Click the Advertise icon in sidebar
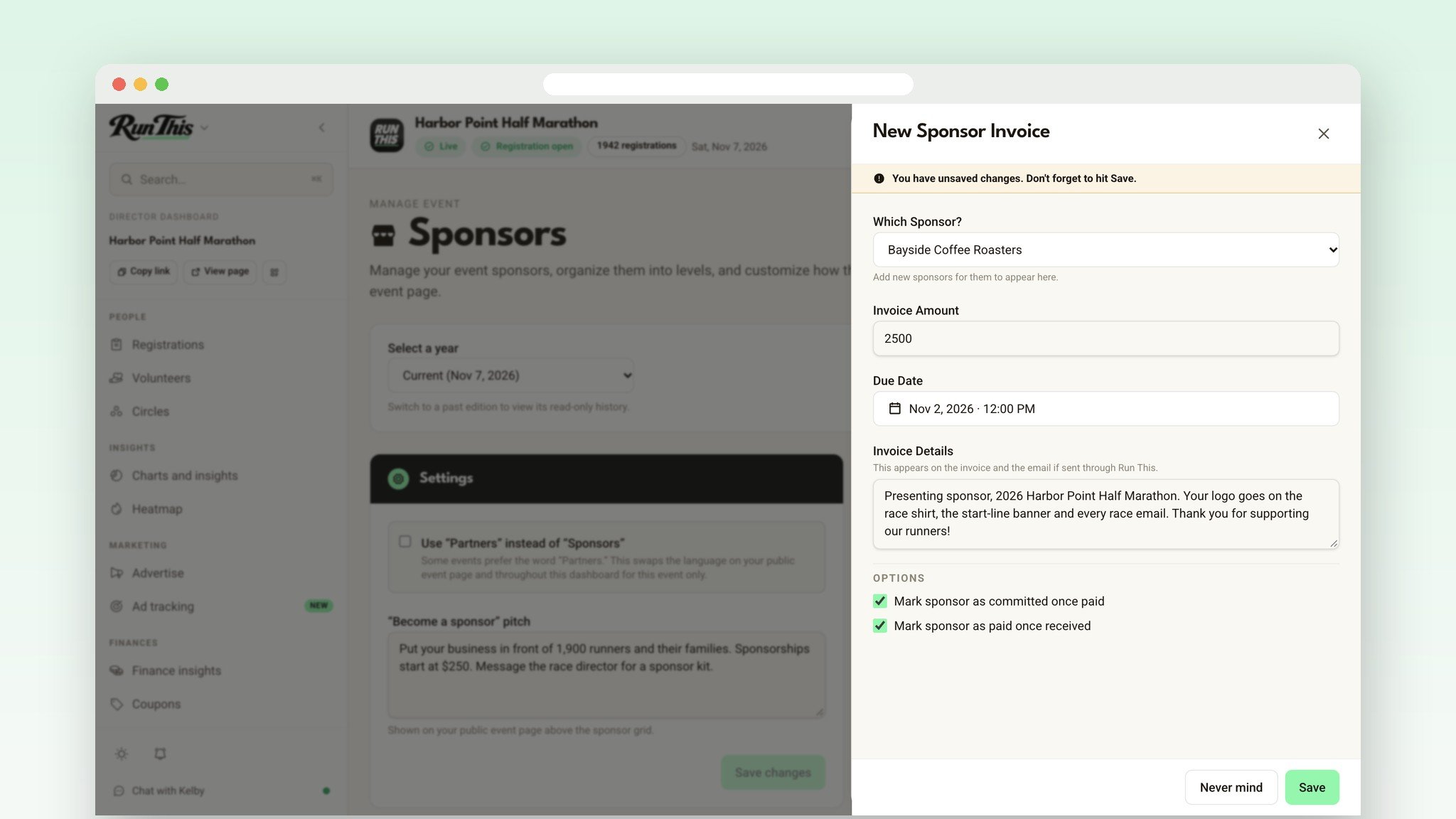 click(x=117, y=573)
